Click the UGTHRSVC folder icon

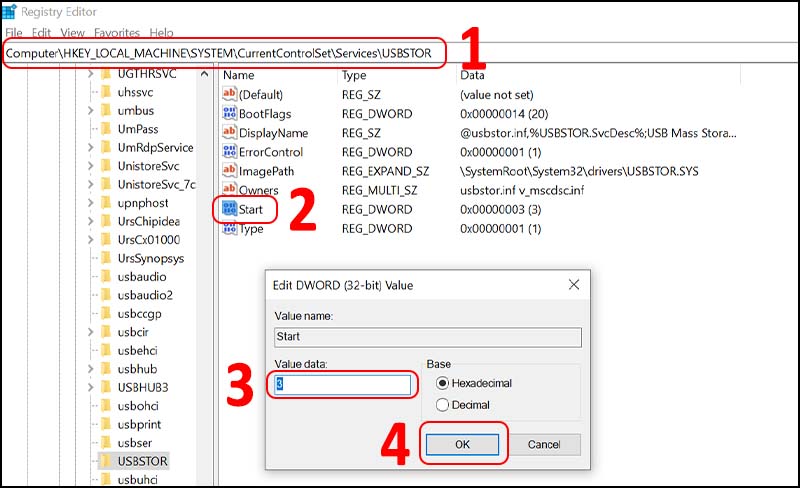[x=106, y=74]
